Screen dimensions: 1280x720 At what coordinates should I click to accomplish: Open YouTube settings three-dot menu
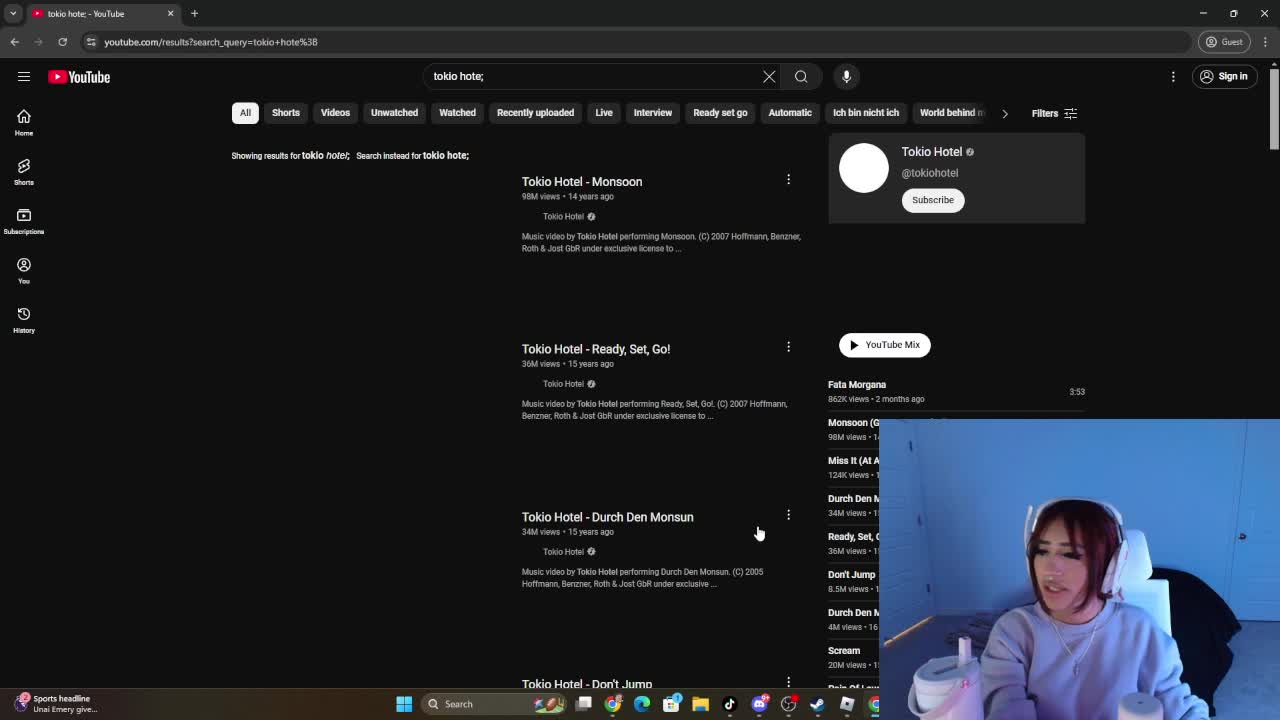click(1173, 76)
